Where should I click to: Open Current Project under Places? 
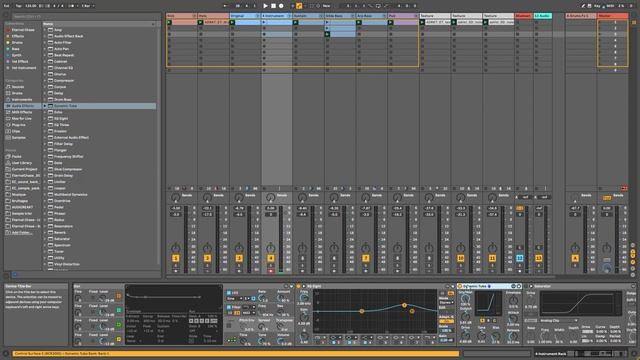coord(24,169)
